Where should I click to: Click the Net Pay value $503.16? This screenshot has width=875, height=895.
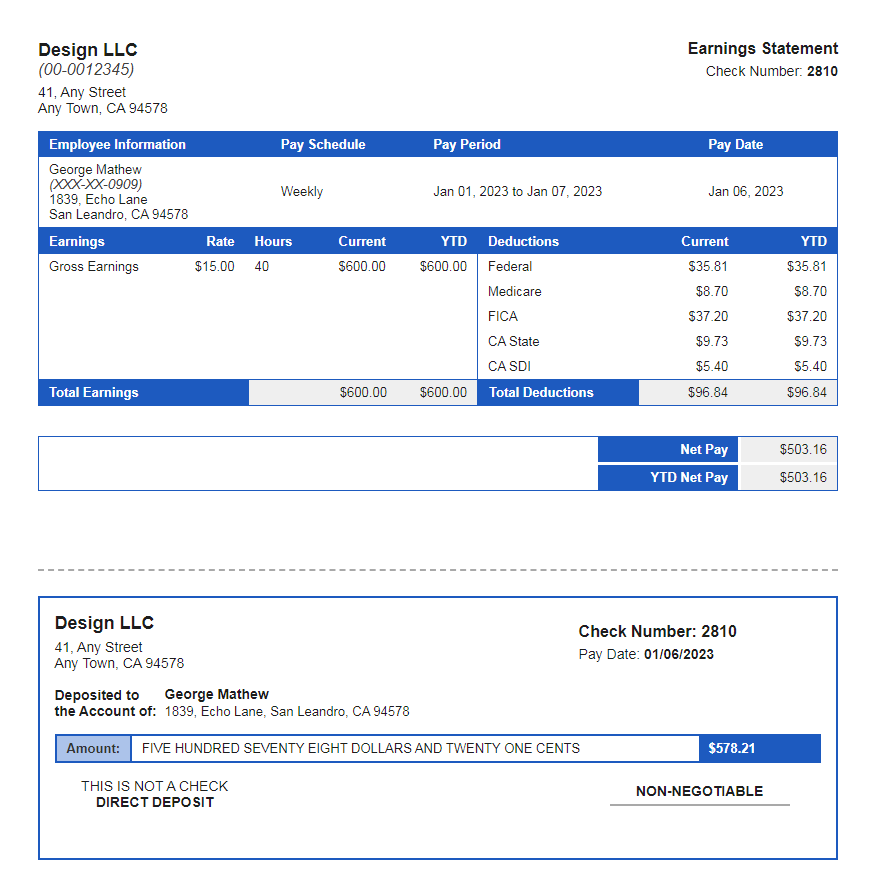click(x=803, y=449)
